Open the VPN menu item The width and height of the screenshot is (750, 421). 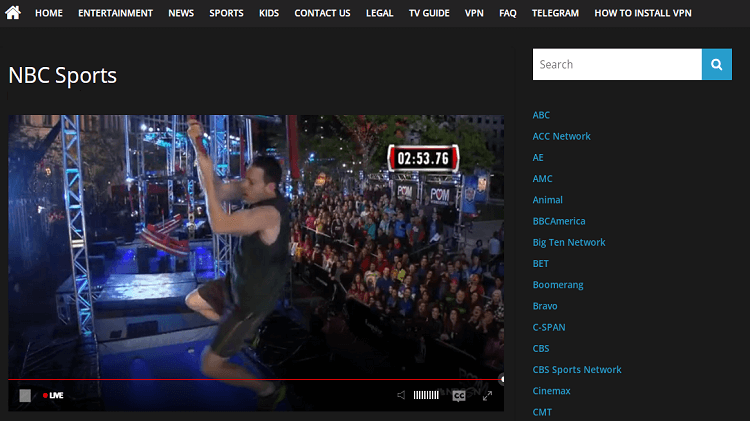[474, 13]
